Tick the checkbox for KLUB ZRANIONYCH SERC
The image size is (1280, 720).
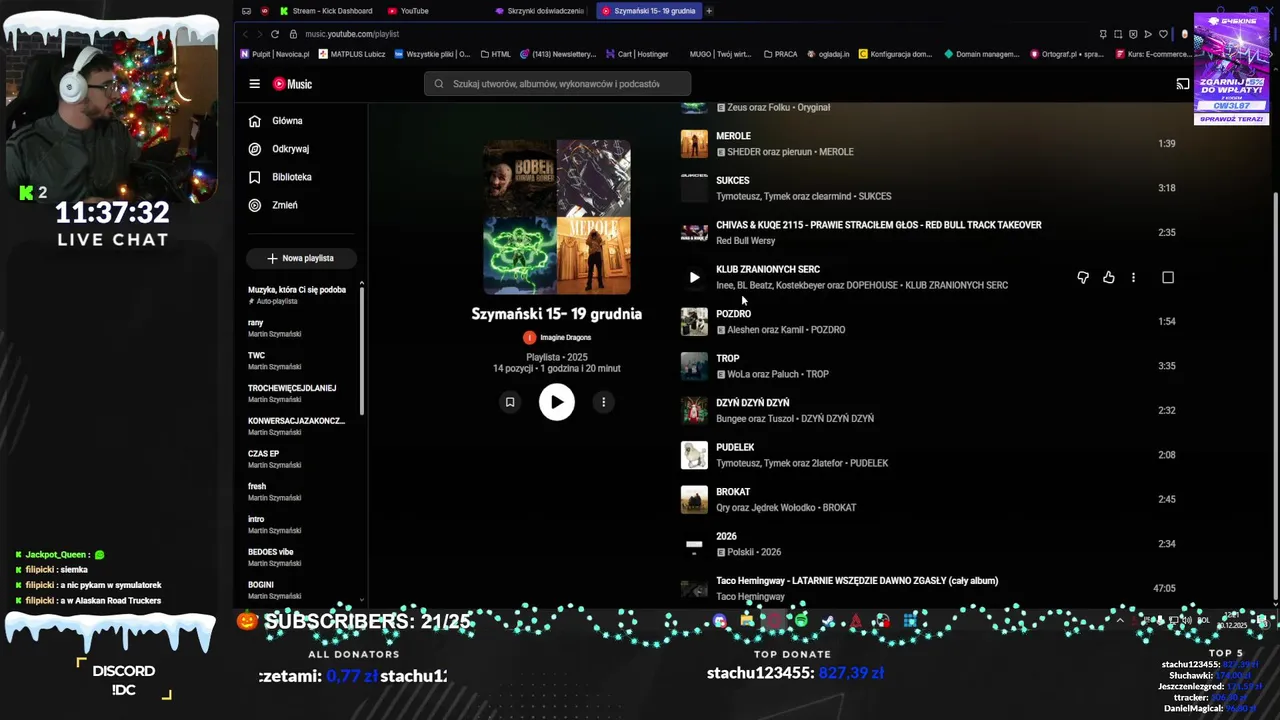pyautogui.click(x=1168, y=277)
